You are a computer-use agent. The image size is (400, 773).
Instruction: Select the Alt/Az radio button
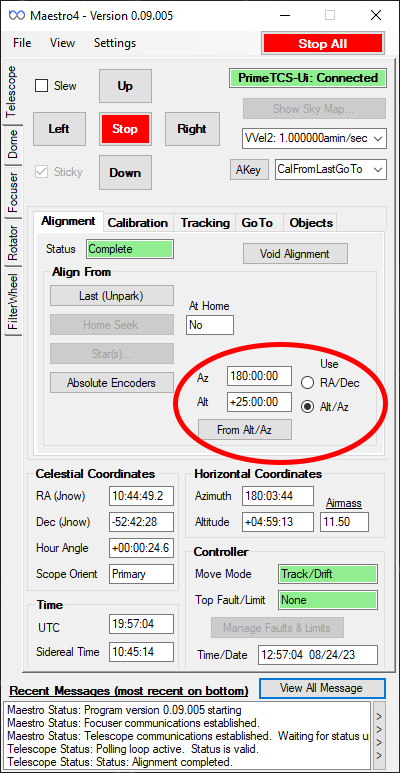click(x=308, y=407)
